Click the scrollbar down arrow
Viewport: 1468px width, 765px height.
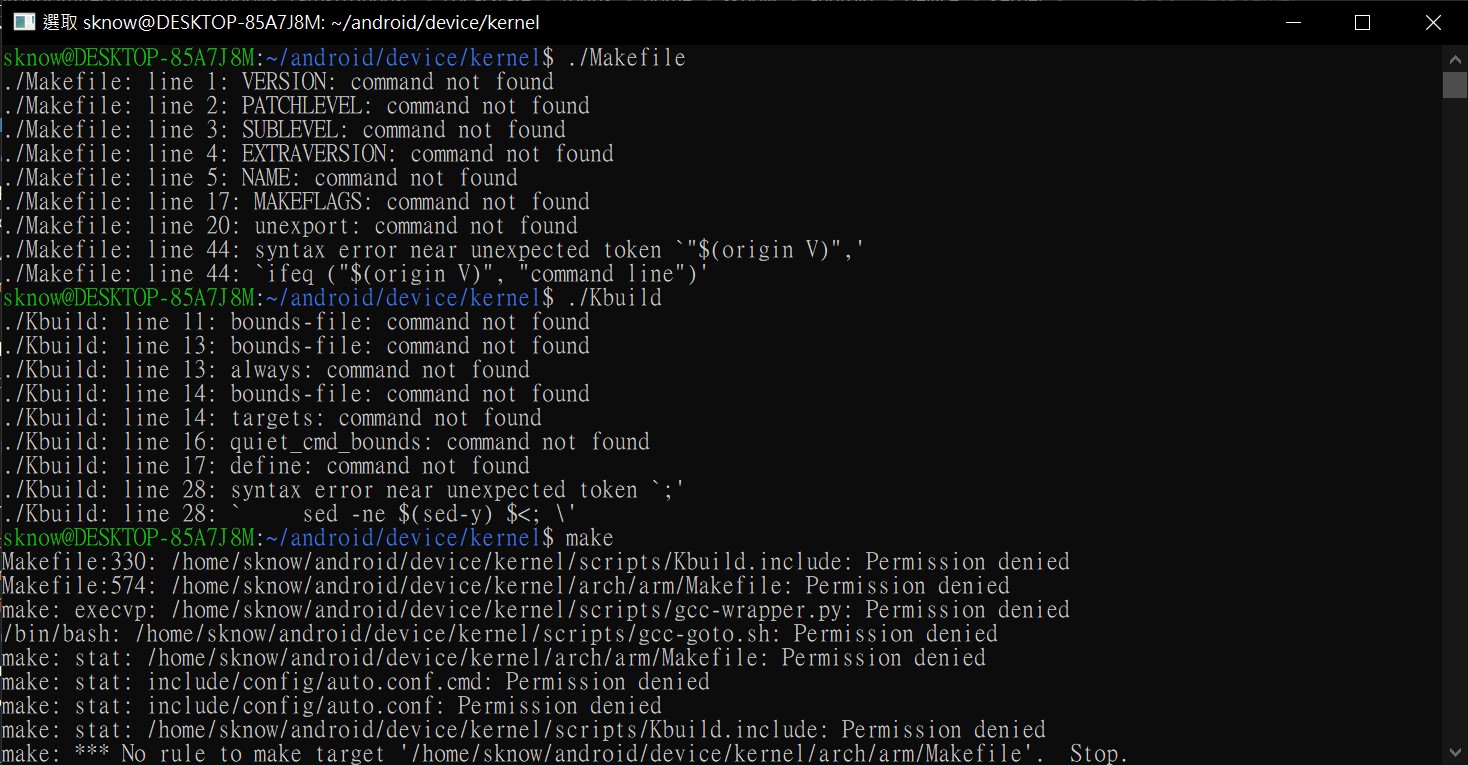coord(1454,751)
